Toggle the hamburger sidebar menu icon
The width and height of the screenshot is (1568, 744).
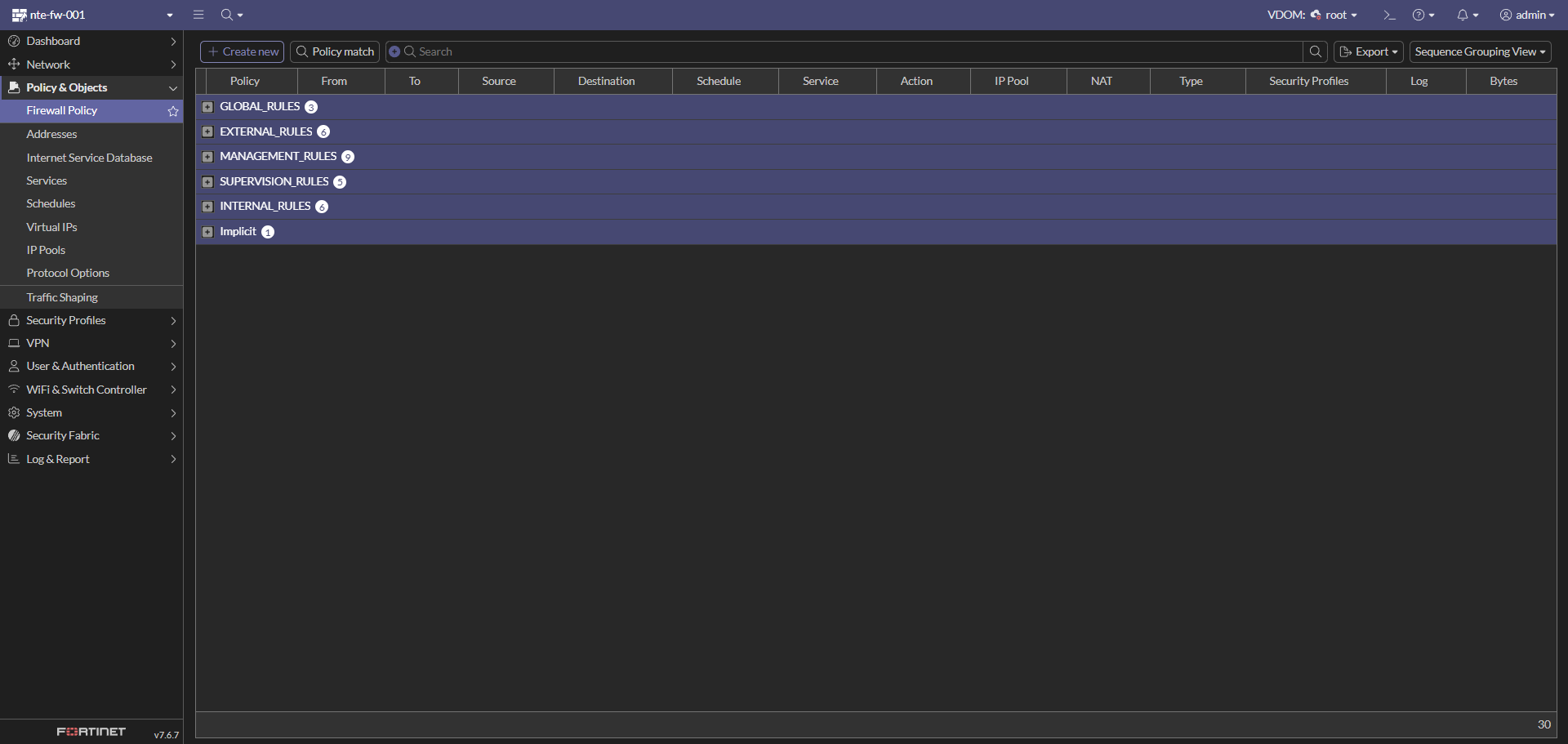tap(198, 15)
